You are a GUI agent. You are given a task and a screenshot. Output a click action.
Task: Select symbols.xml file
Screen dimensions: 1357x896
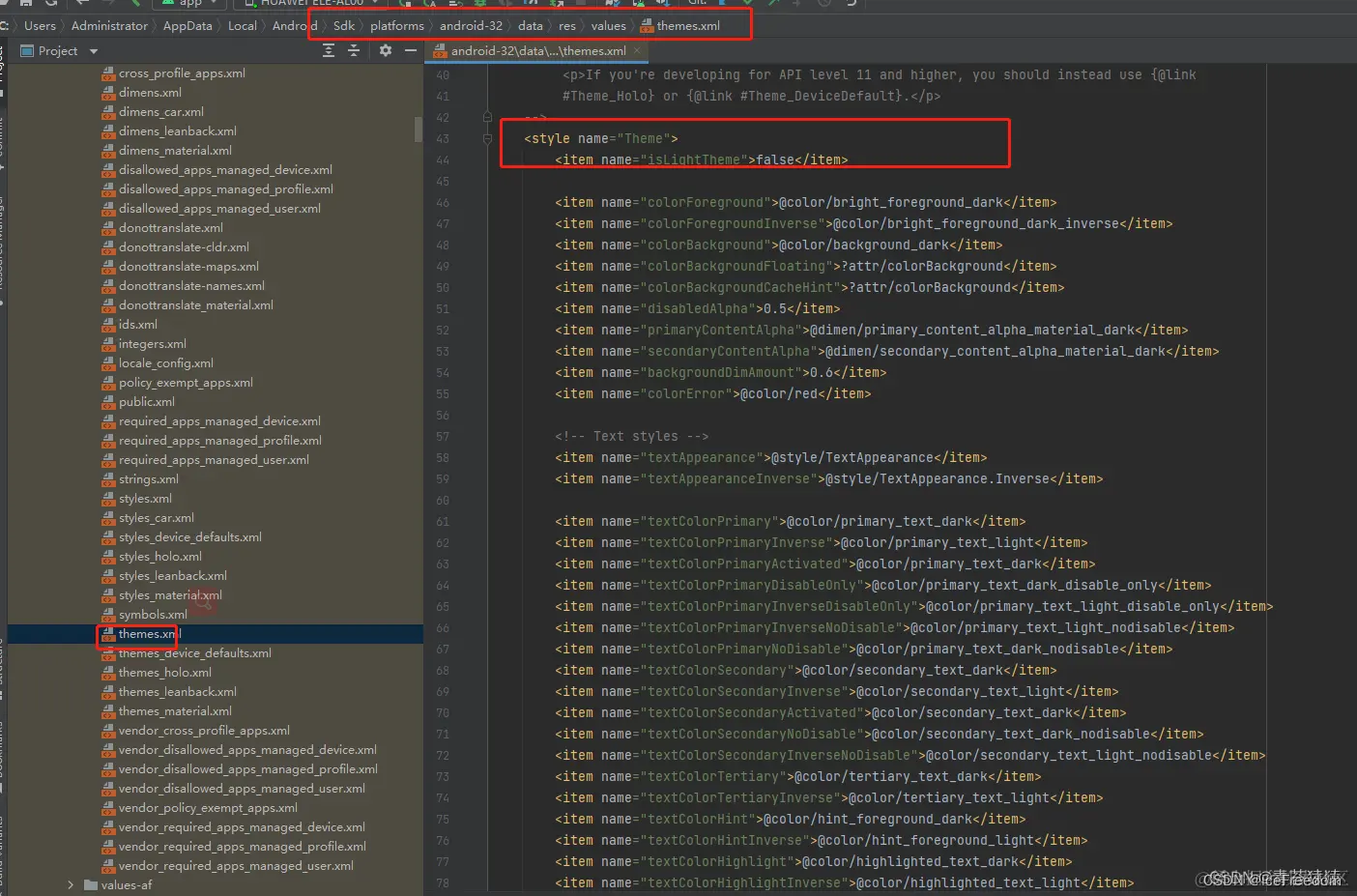[153, 615]
